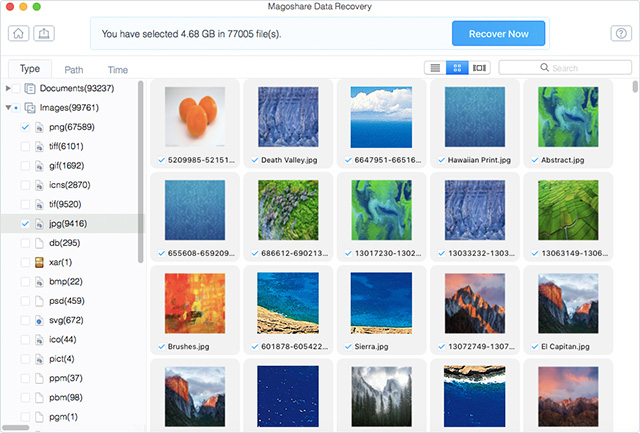Click the export/save scan icon
This screenshot has height=433, width=640.
pyautogui.click(x=45, y=33)
